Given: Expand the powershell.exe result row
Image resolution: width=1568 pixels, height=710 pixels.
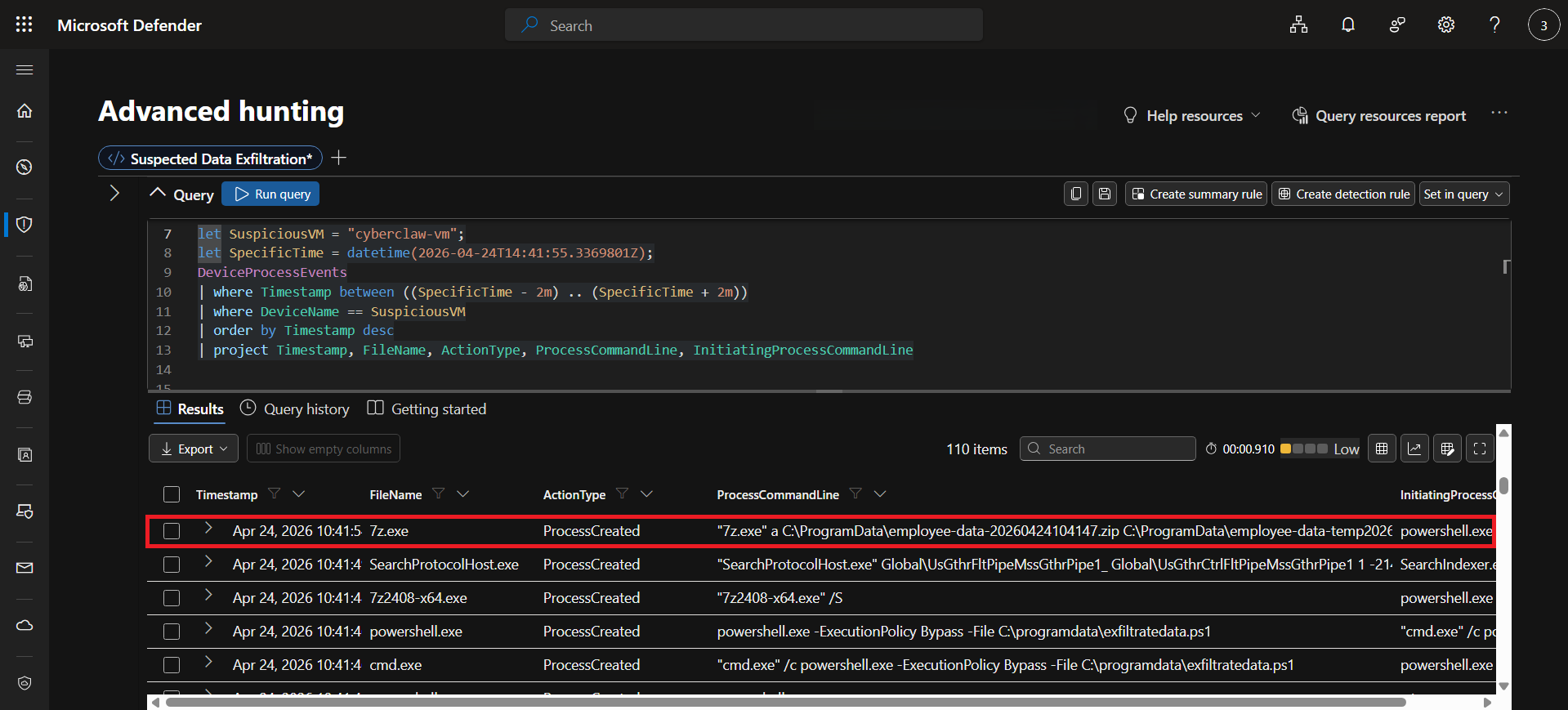Looking at the screenshot, I should point(208,628).
